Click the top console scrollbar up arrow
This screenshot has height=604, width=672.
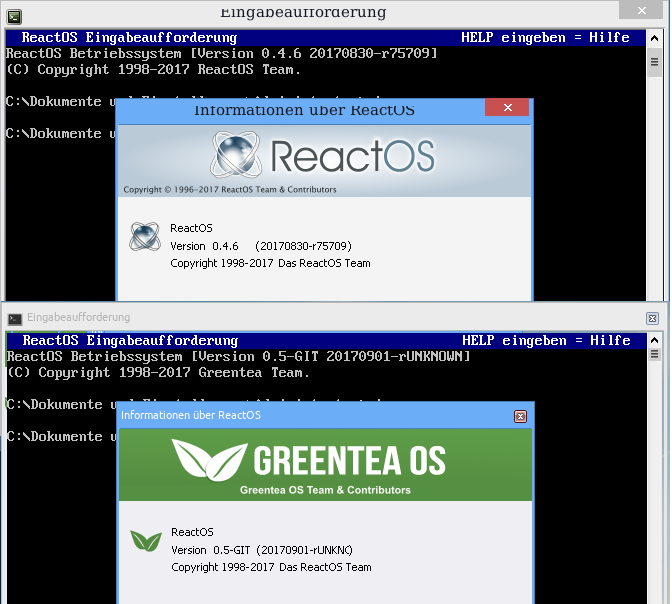coord(654,38)
